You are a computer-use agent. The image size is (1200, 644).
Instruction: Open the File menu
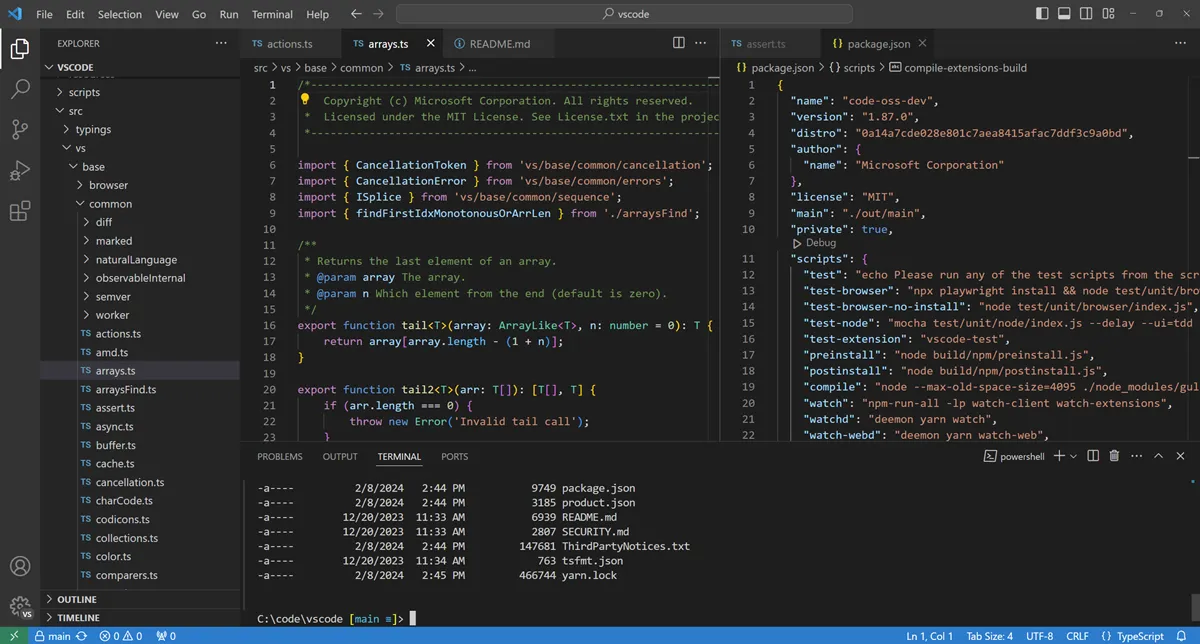pyautogui.click(x=44, y=15)
